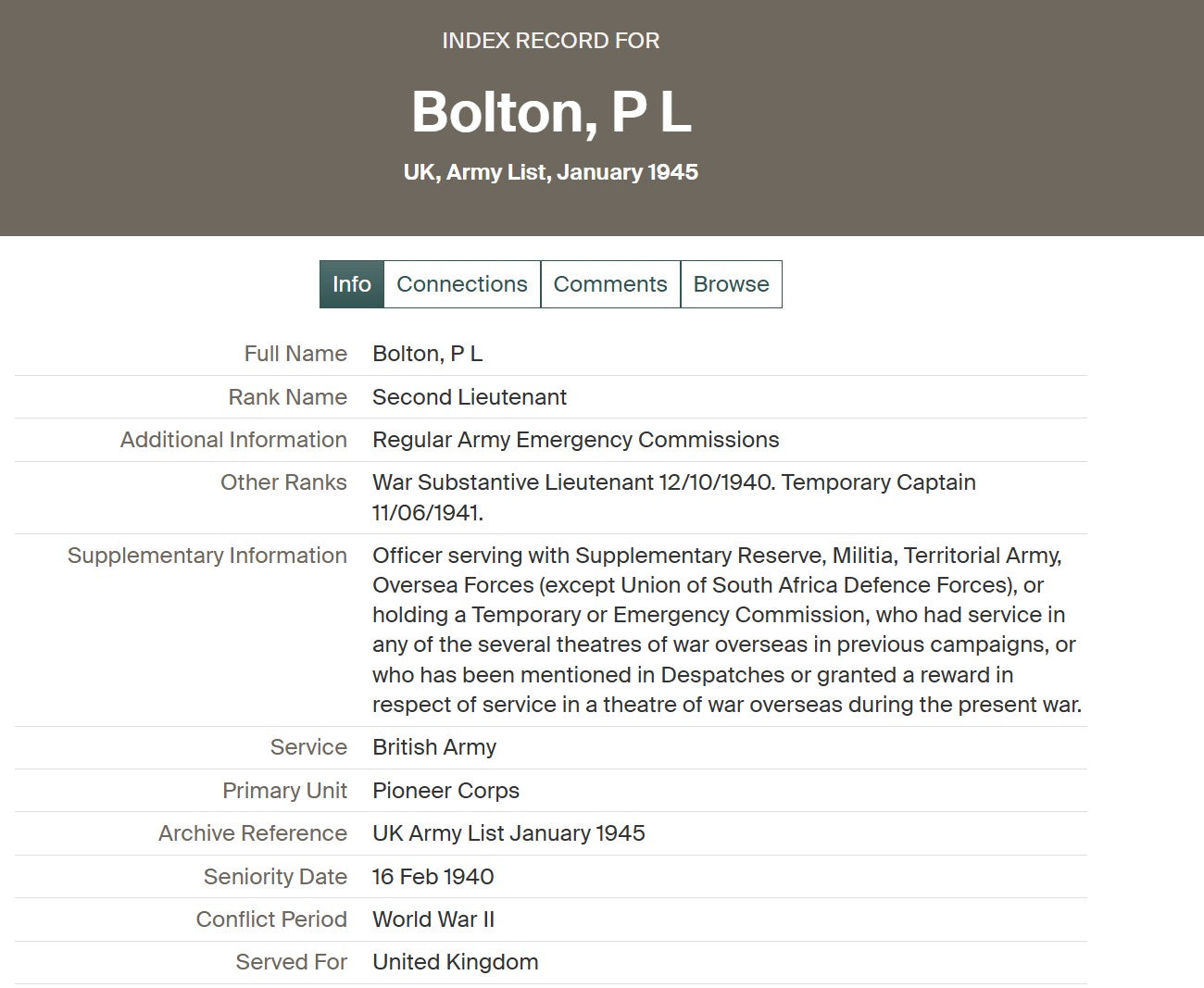Click the INDEX RECORD FOR header label
The image size is (1204, 988).
point(551,41)
